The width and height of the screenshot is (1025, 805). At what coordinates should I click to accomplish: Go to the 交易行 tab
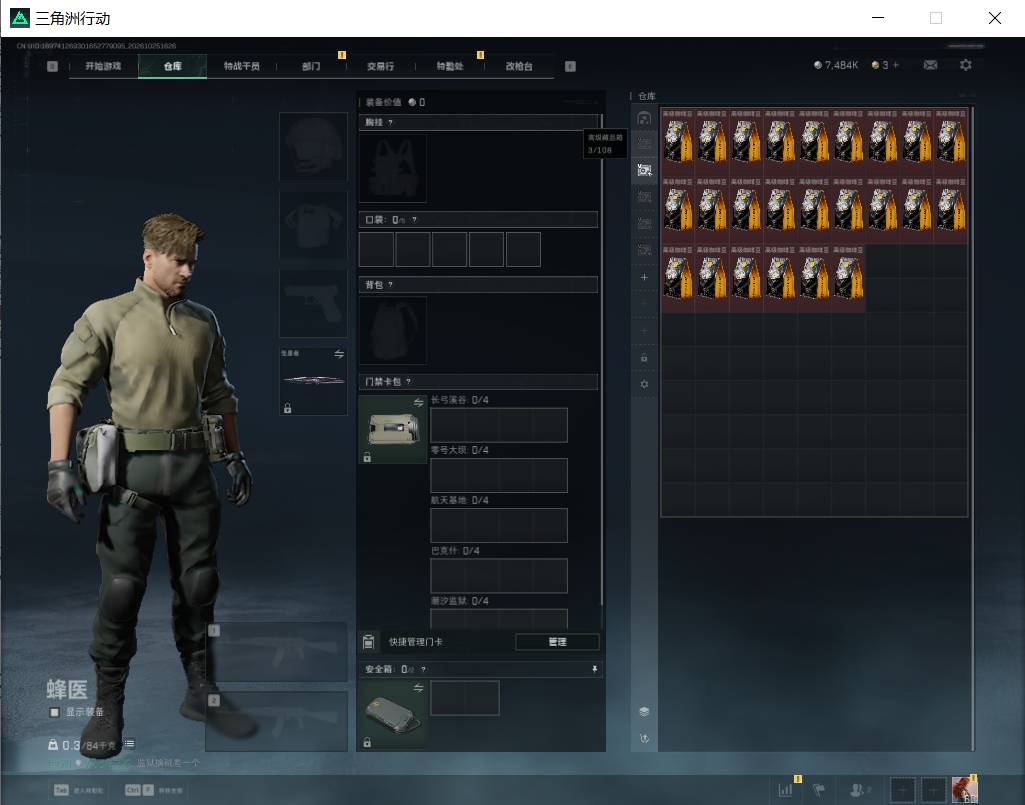(x=380, y=66)
